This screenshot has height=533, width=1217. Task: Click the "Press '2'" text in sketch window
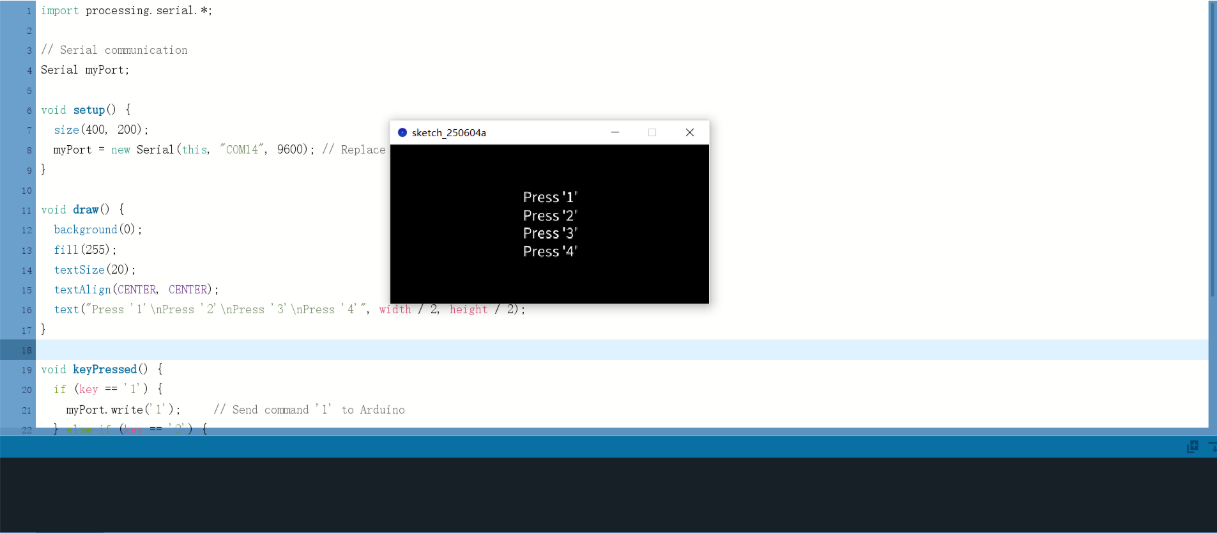(x=550, y=215)
